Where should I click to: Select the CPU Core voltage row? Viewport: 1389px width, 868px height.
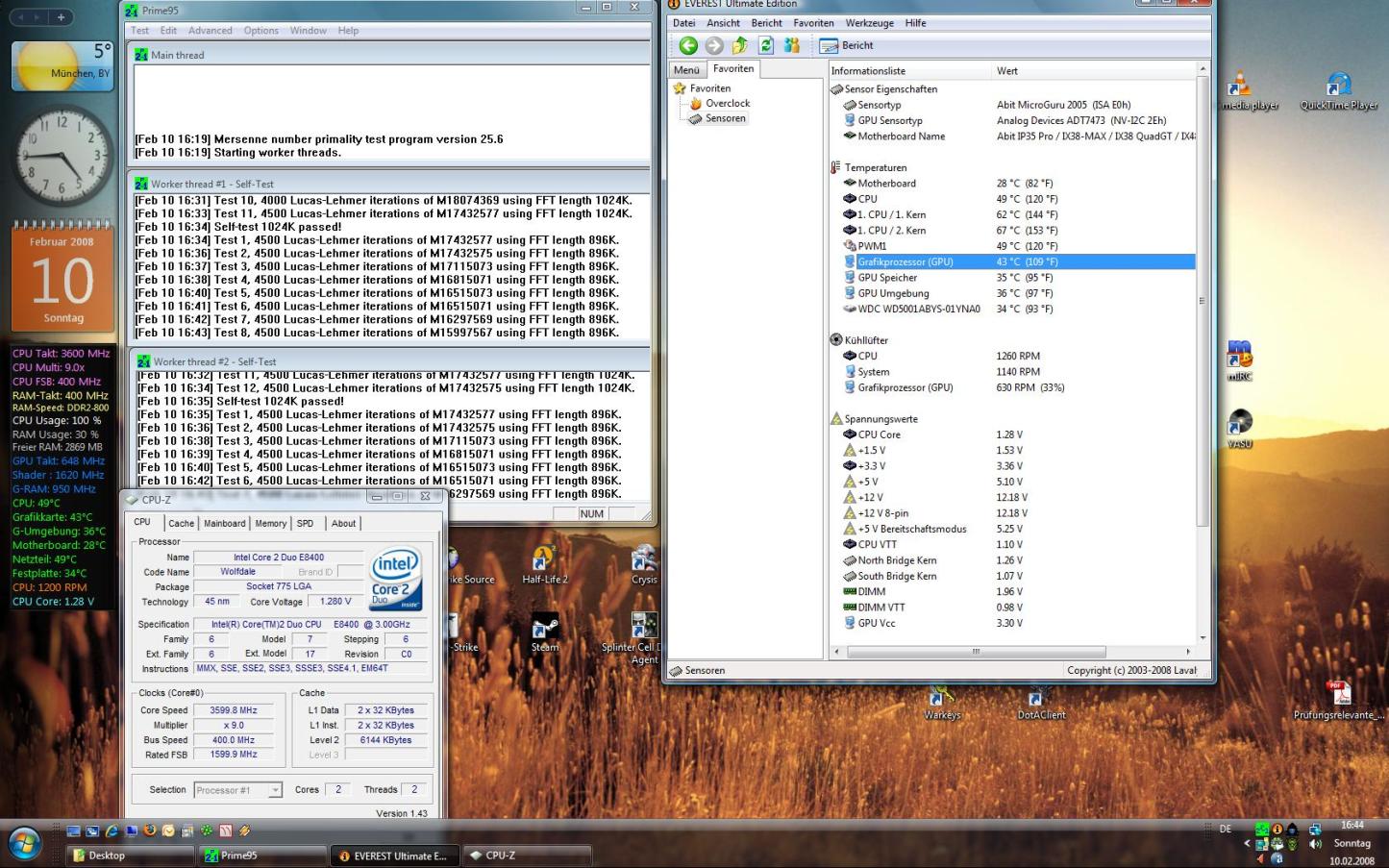pyautogui.click(x=1019, y=434)
